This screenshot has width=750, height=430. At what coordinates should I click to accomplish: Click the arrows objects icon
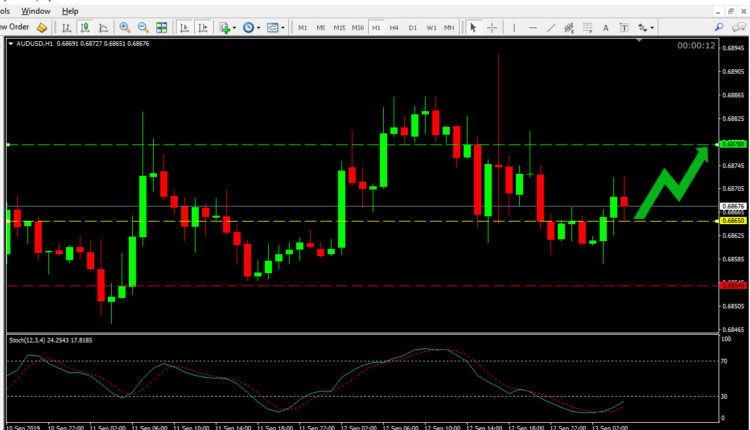pyautogui.click(x=643, y=28)
